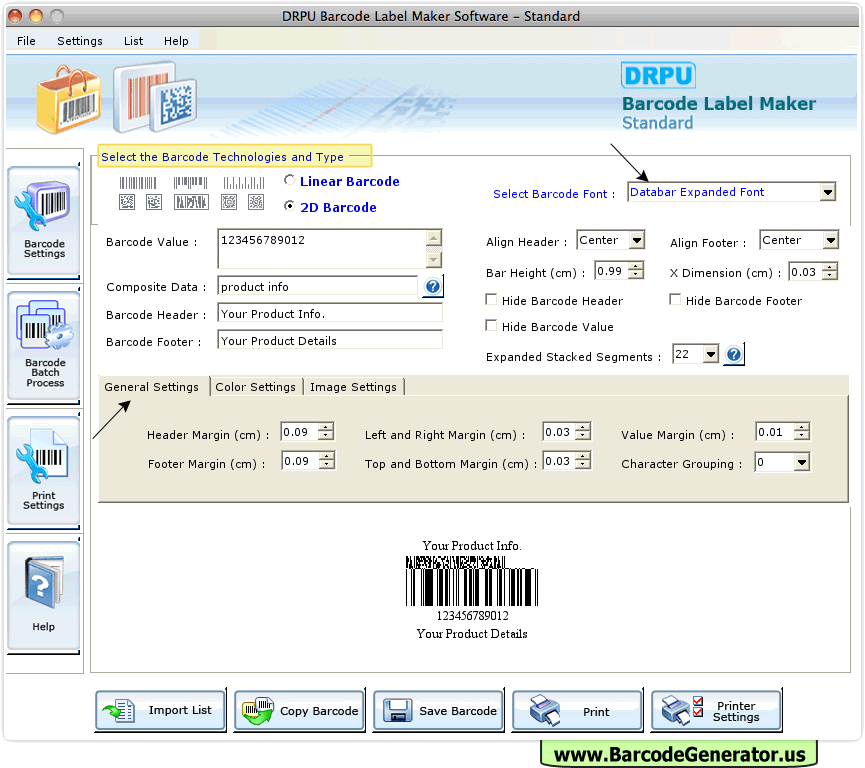Click the Barcode Header input field
The height and width of the screenshot is (768, 865).
330,313
